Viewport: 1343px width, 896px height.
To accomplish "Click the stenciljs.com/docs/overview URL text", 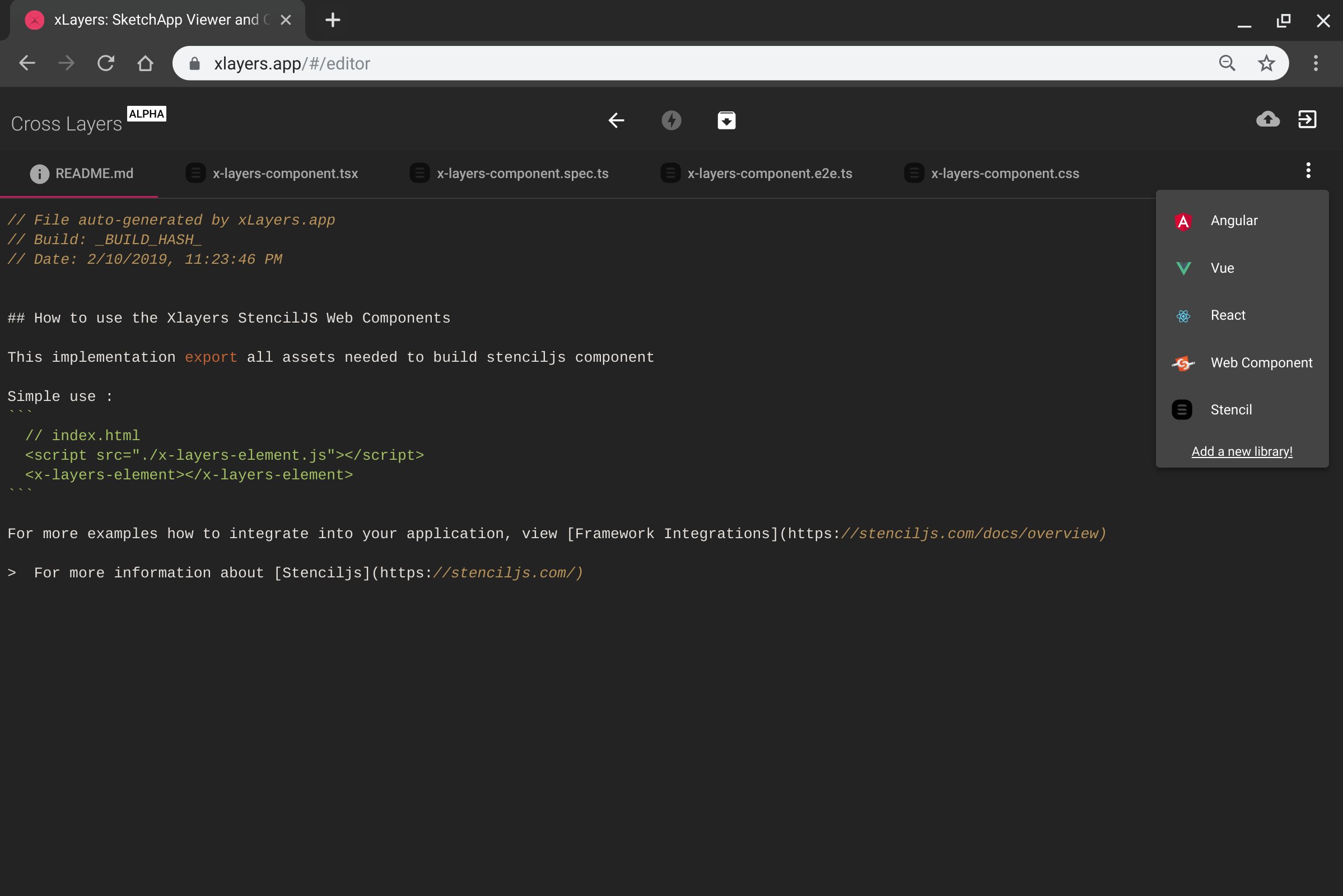I will point(974,534).
